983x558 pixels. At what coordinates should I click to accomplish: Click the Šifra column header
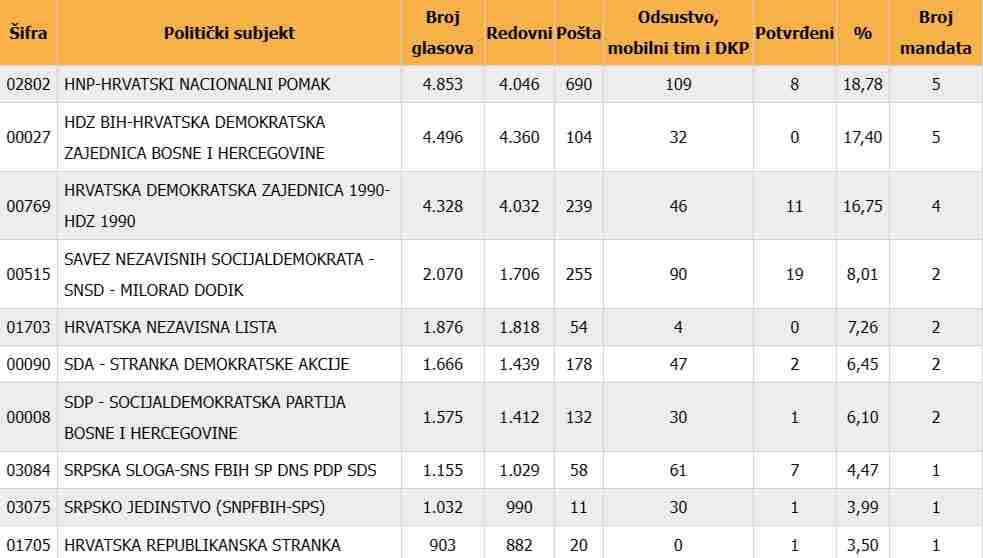click(27, 33)
